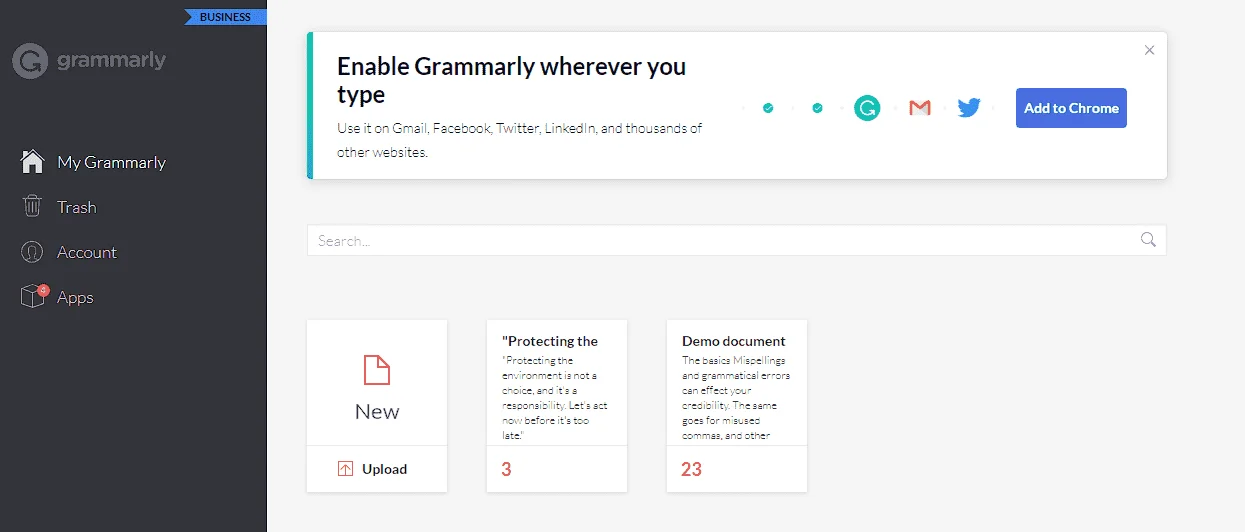Click the green Grammarly G icon in banner
This screenshot has width=1245, height=532.
[867, 108]
